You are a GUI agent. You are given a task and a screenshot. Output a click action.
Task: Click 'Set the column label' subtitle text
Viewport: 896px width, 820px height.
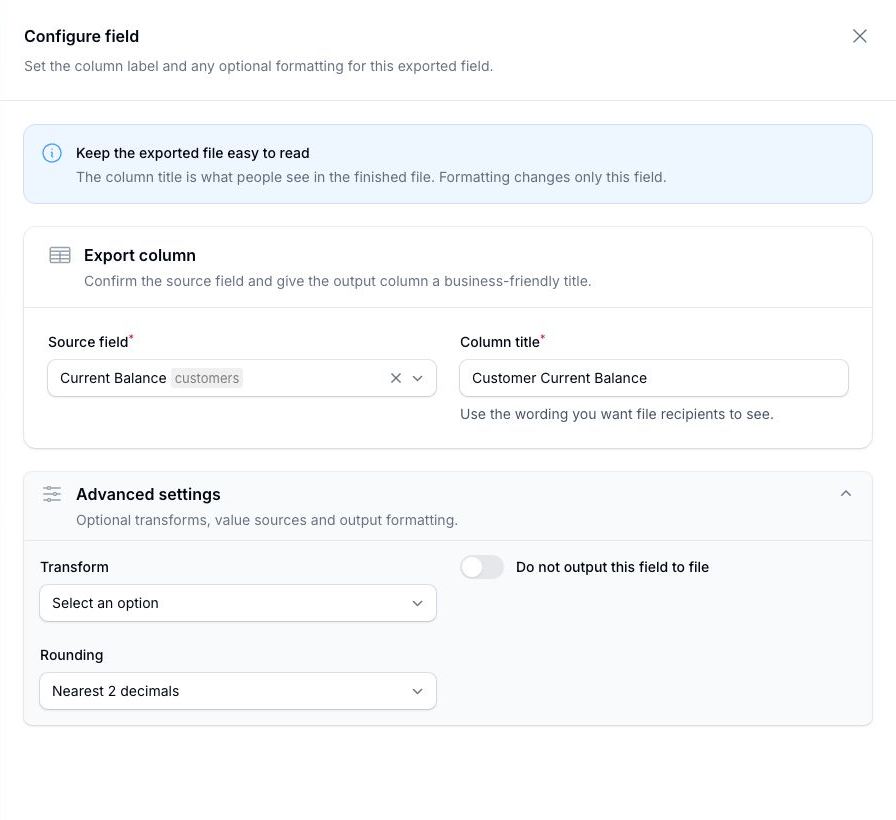point(258,66)
